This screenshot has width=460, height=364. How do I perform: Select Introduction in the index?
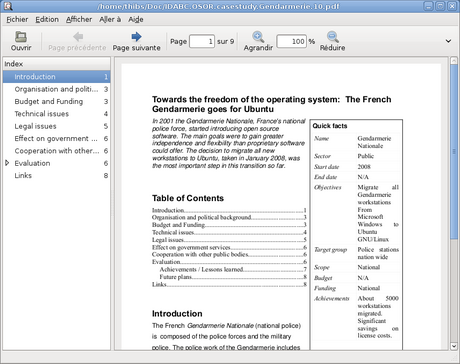tap(57, 77)
